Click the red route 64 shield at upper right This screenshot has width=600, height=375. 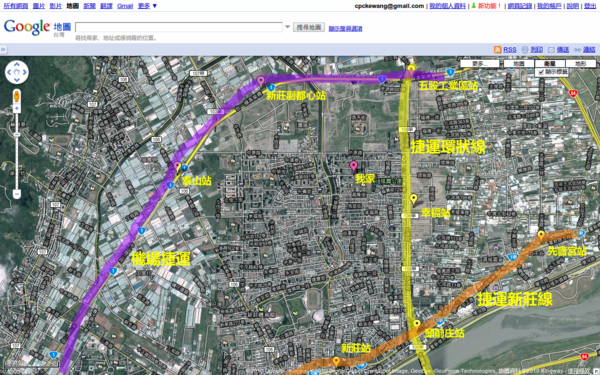click(x=573, y=93)
